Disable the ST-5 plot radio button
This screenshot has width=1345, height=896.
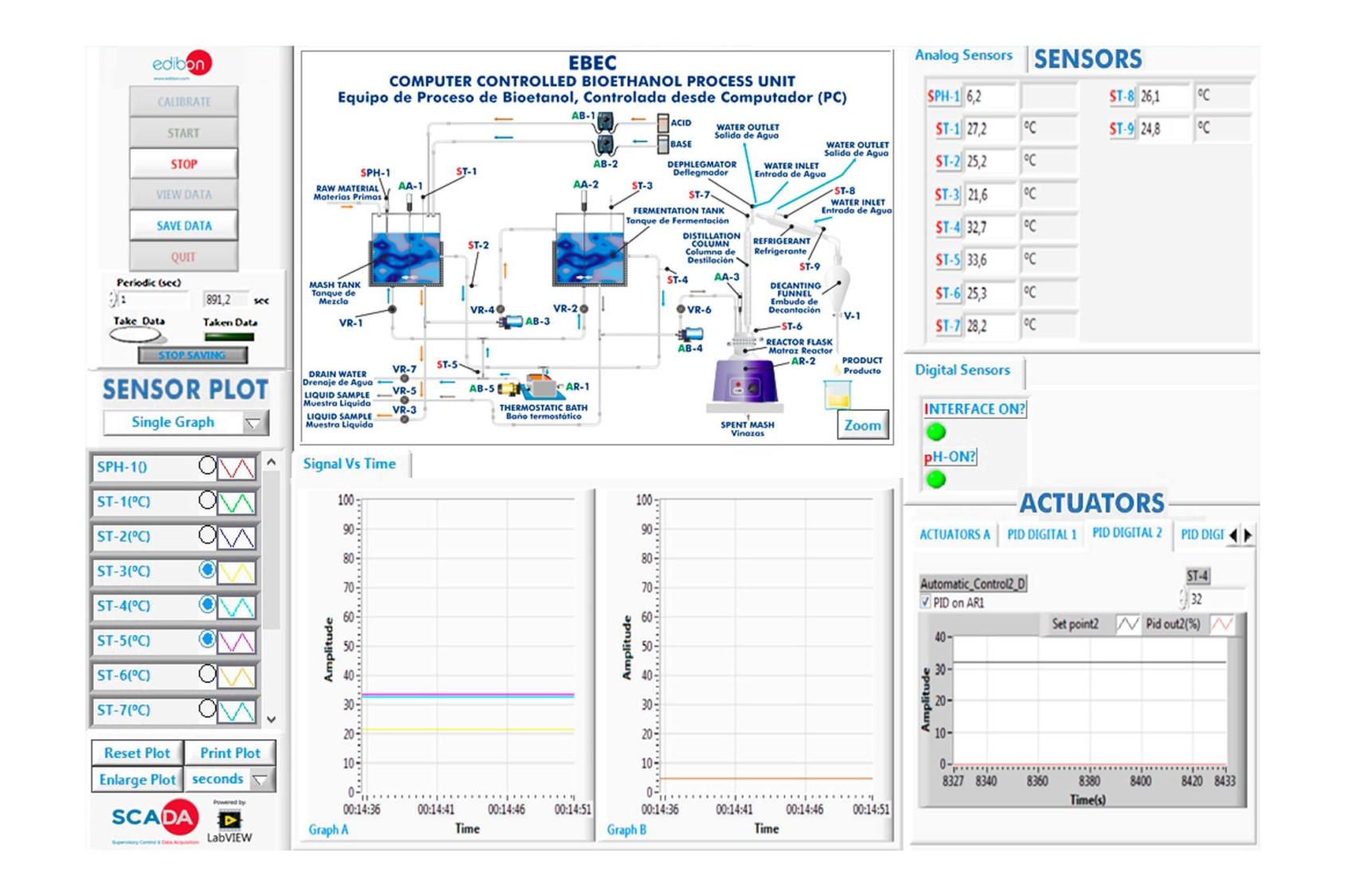point(206,639)
